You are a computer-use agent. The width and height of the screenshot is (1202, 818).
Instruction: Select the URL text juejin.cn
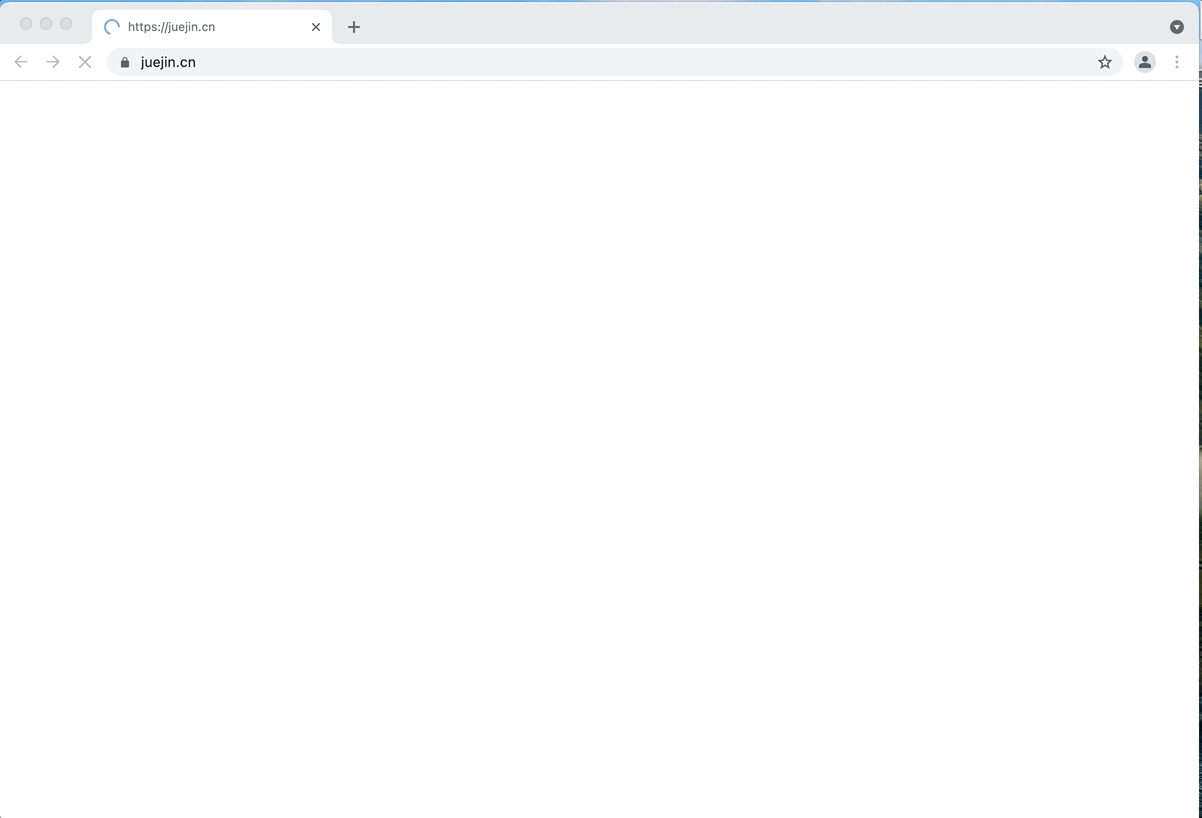[168, 62]
